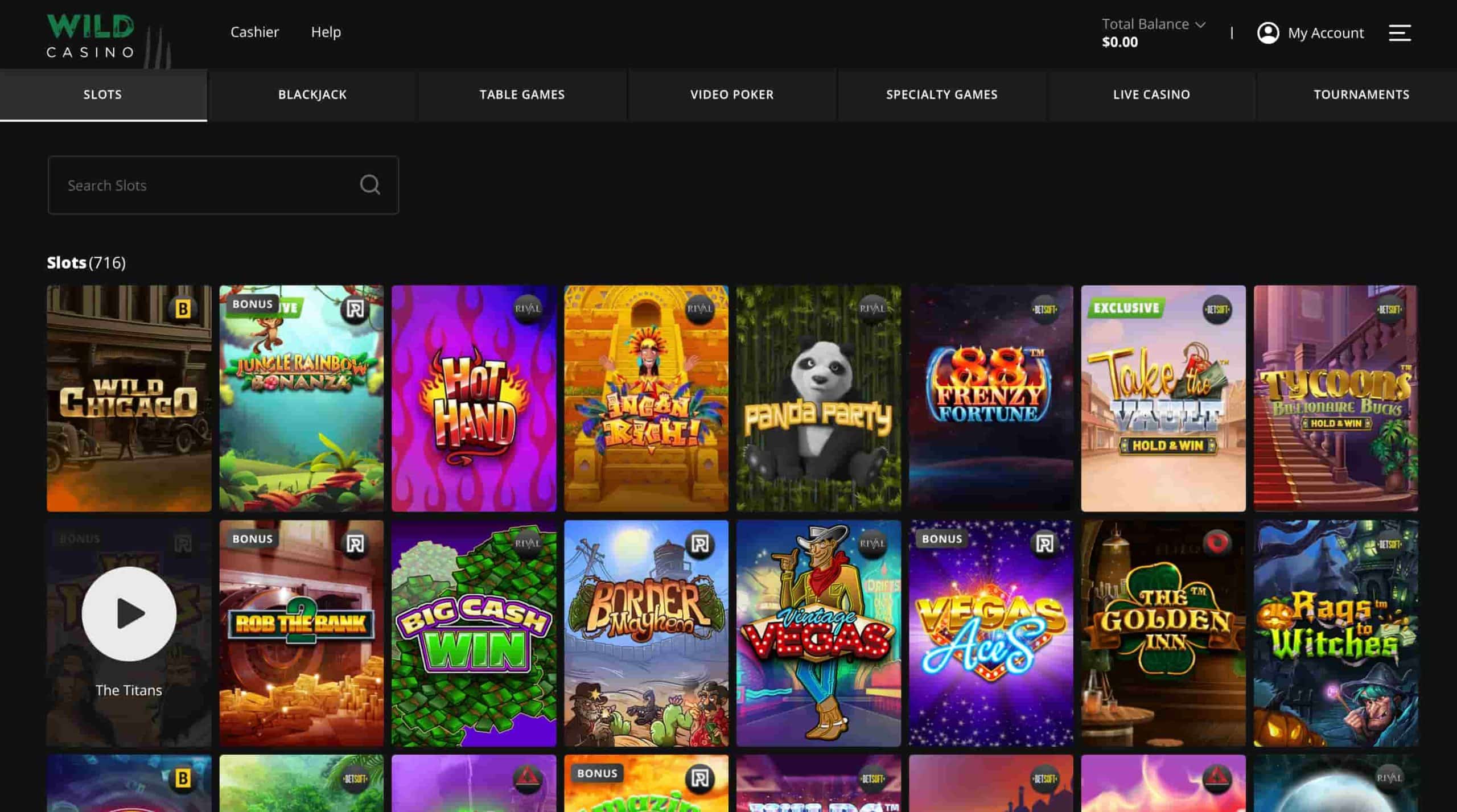Open Take the Vault Hold & Win
Viewport: 1457px width, 812px height.
[1164, 398]
